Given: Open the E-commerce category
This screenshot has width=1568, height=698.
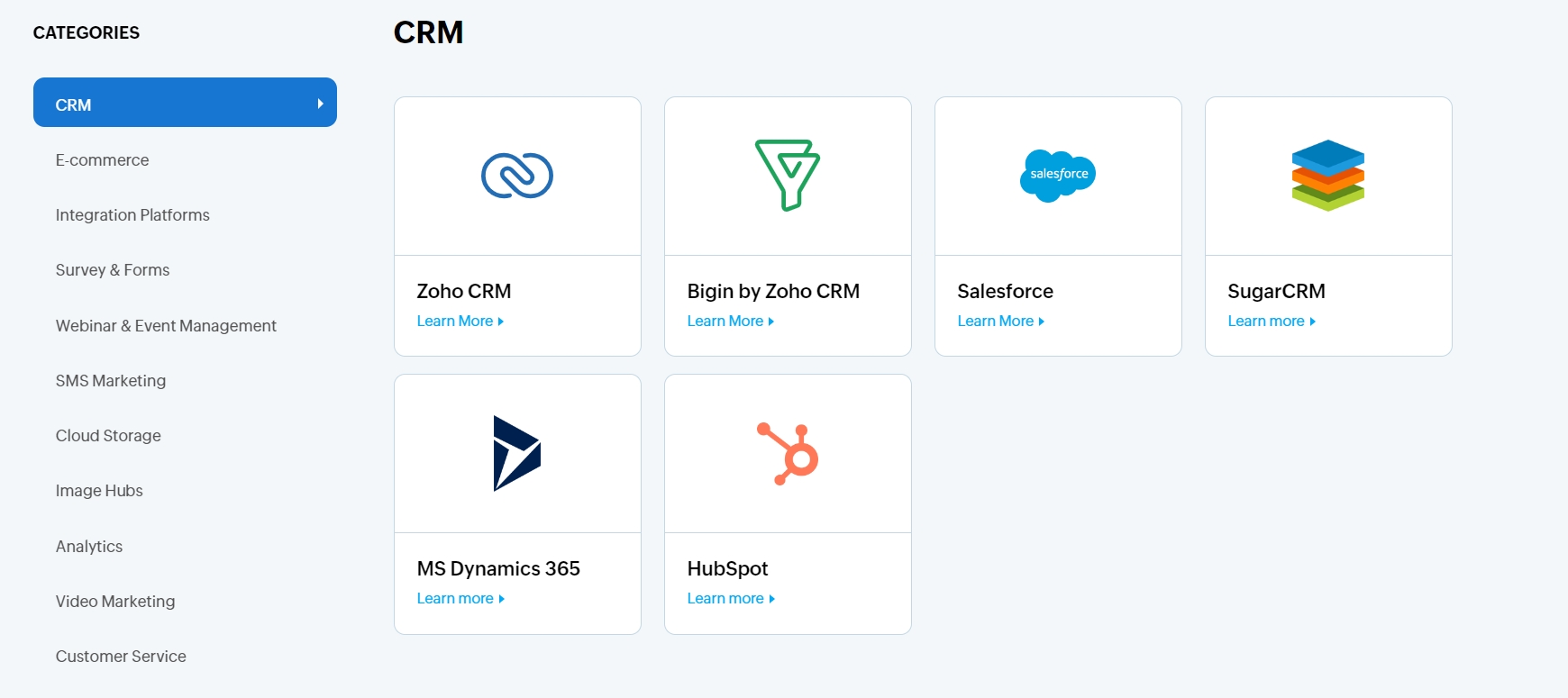Looking at the screenshot, I should [102, 160].
